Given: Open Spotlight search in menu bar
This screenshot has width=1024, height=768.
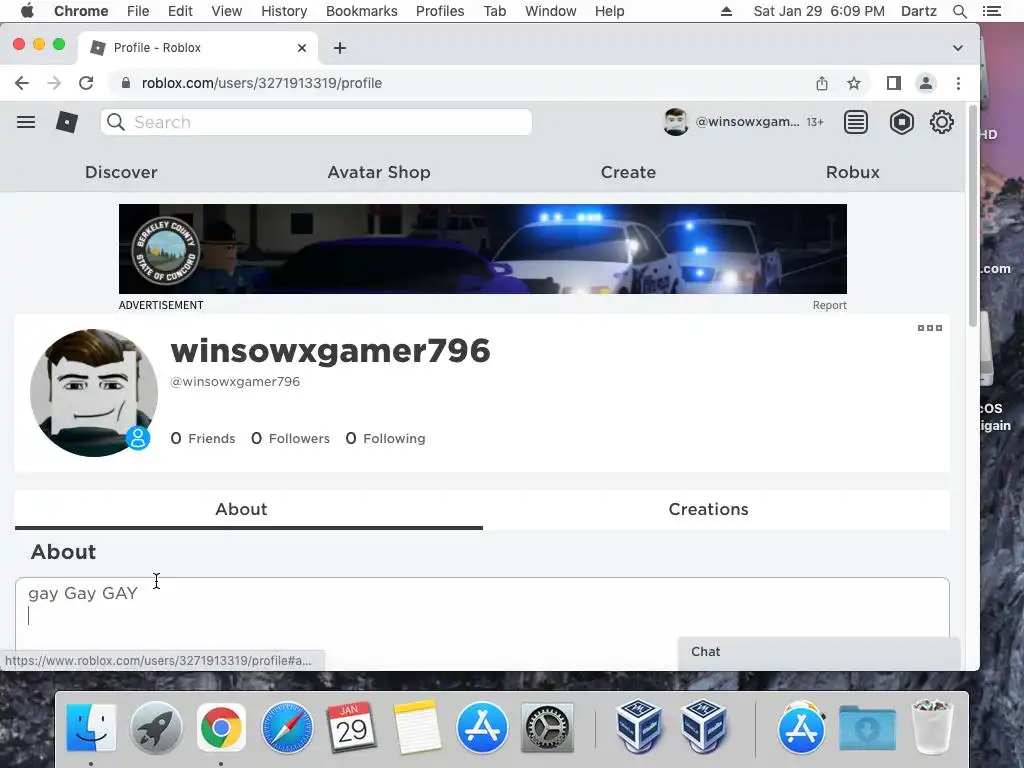Looking at the screenshot, I should (x=959, y=11).
